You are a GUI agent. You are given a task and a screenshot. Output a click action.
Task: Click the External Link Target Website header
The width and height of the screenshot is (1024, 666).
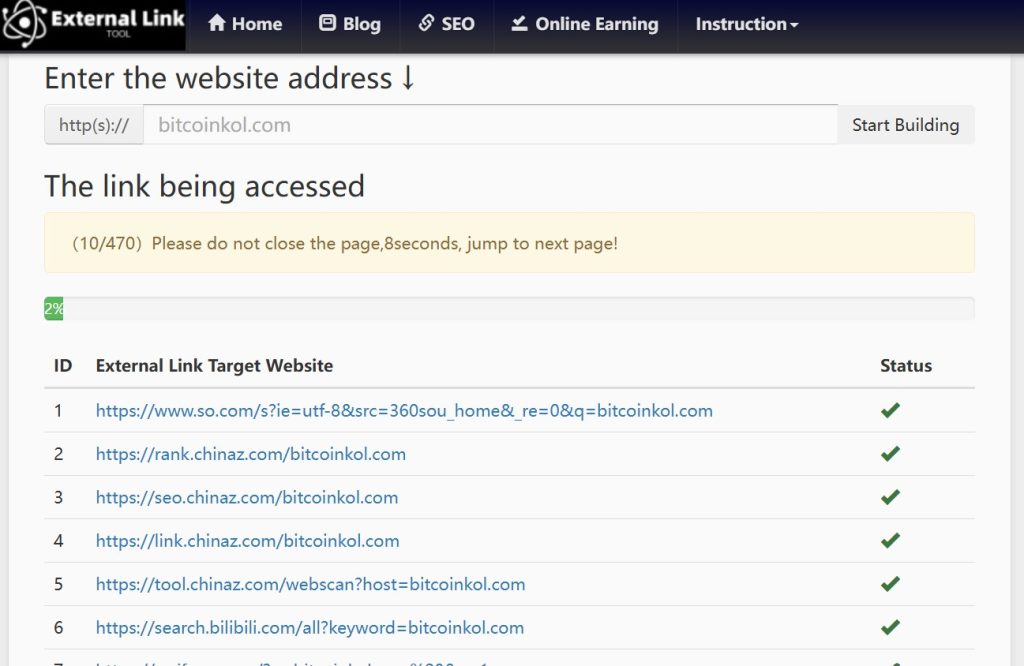click(x=214, y=366)
